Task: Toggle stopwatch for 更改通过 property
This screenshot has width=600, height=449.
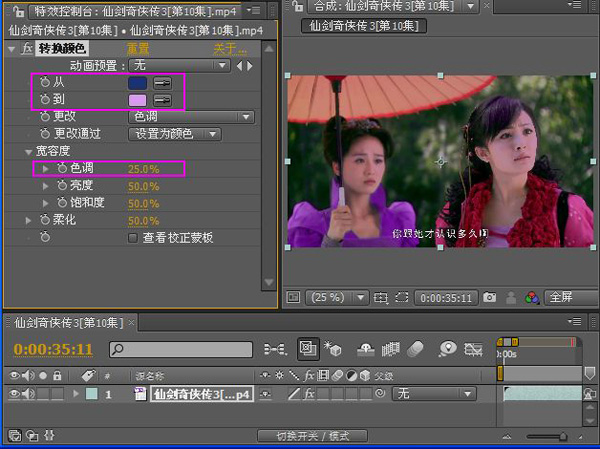Action: point(45,133)
